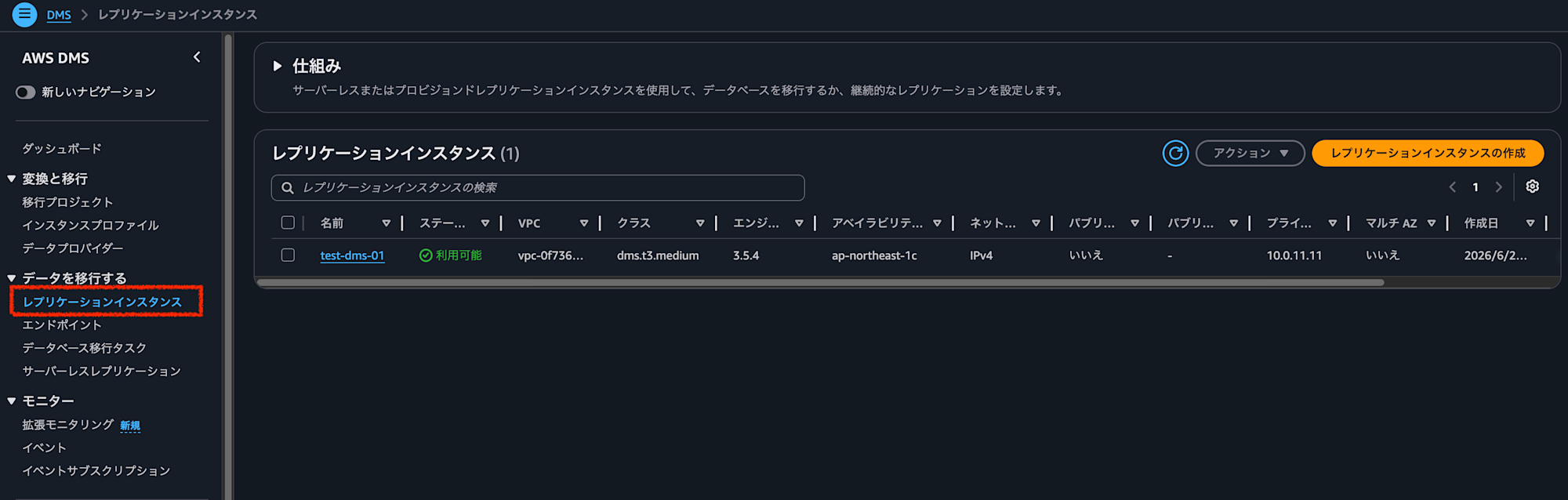Screen dimensions: 1568x500
Task: Click vpc-0f736... cell
Action: coord(550,255)
